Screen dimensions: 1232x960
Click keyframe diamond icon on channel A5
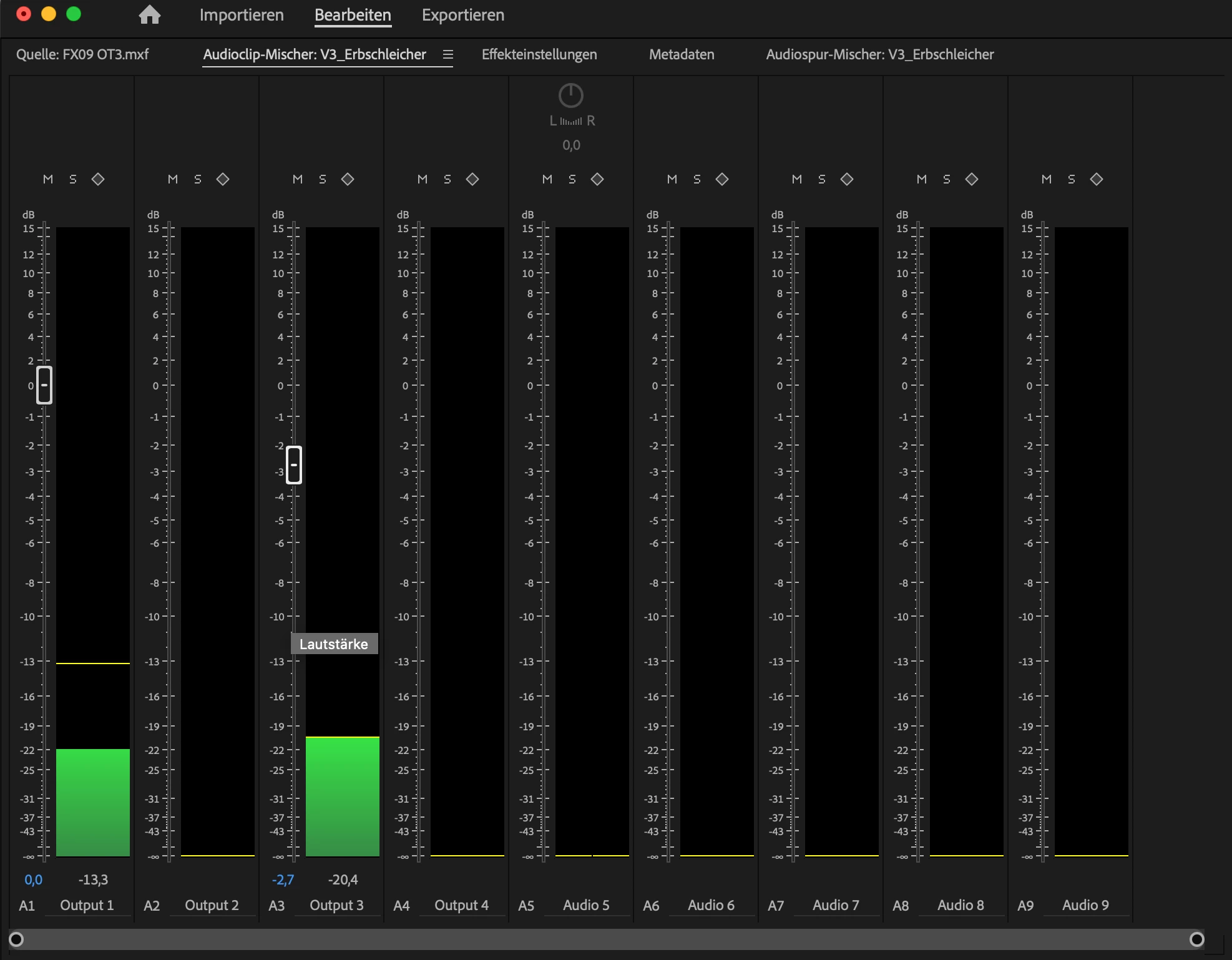(x=597, y=179)
